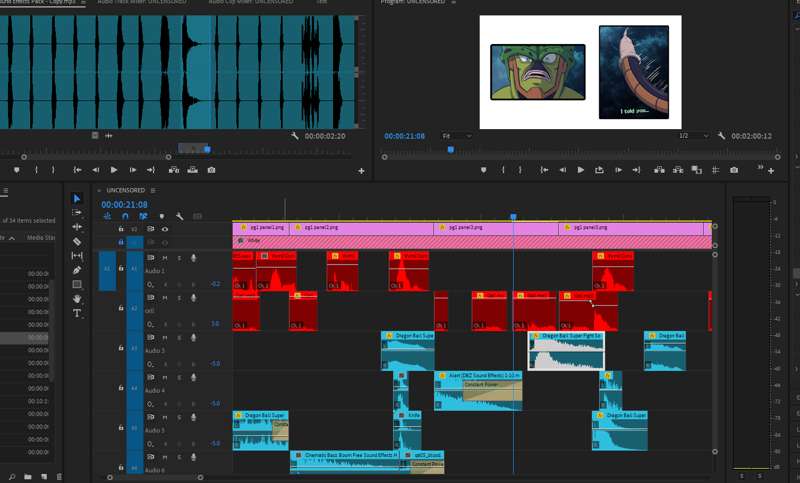This screenshot has height=483, width=800.
Task: Open the Fit zoom level dropdown
Action: click(x=457, y=136)
